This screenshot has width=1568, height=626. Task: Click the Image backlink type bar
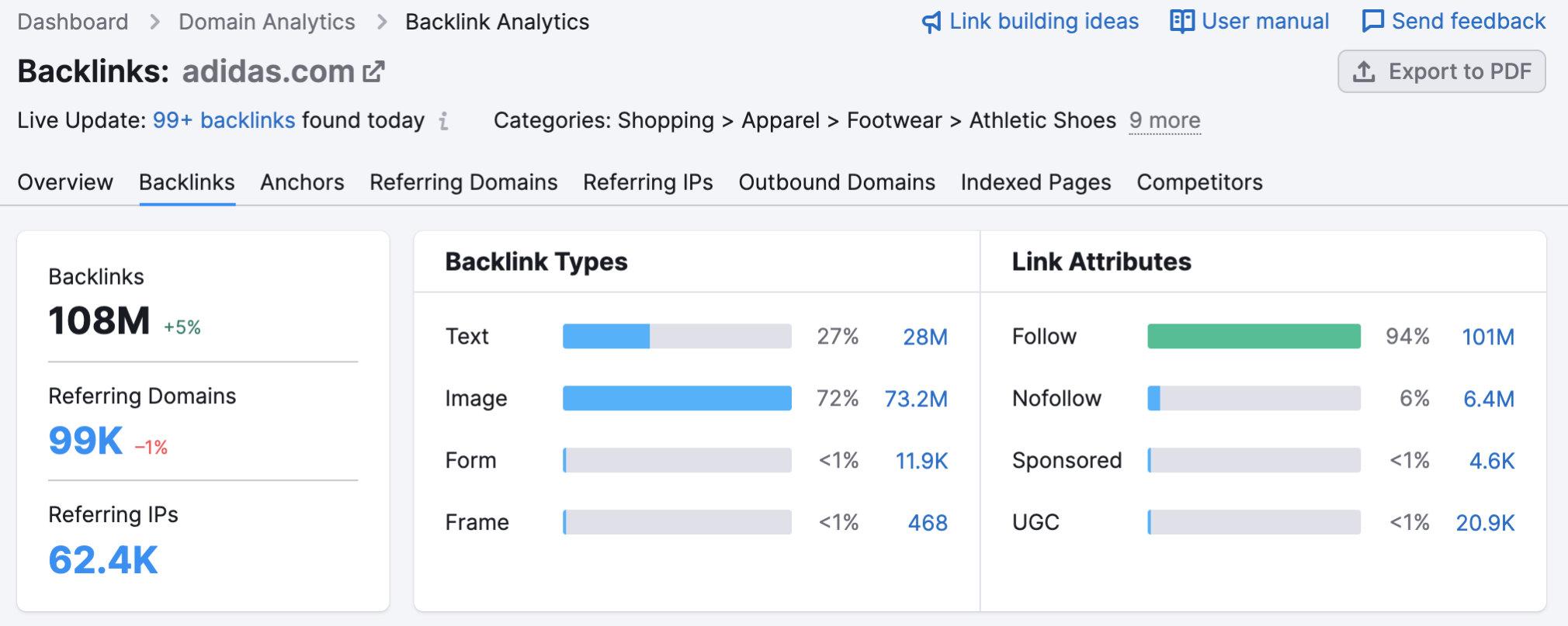677,399
